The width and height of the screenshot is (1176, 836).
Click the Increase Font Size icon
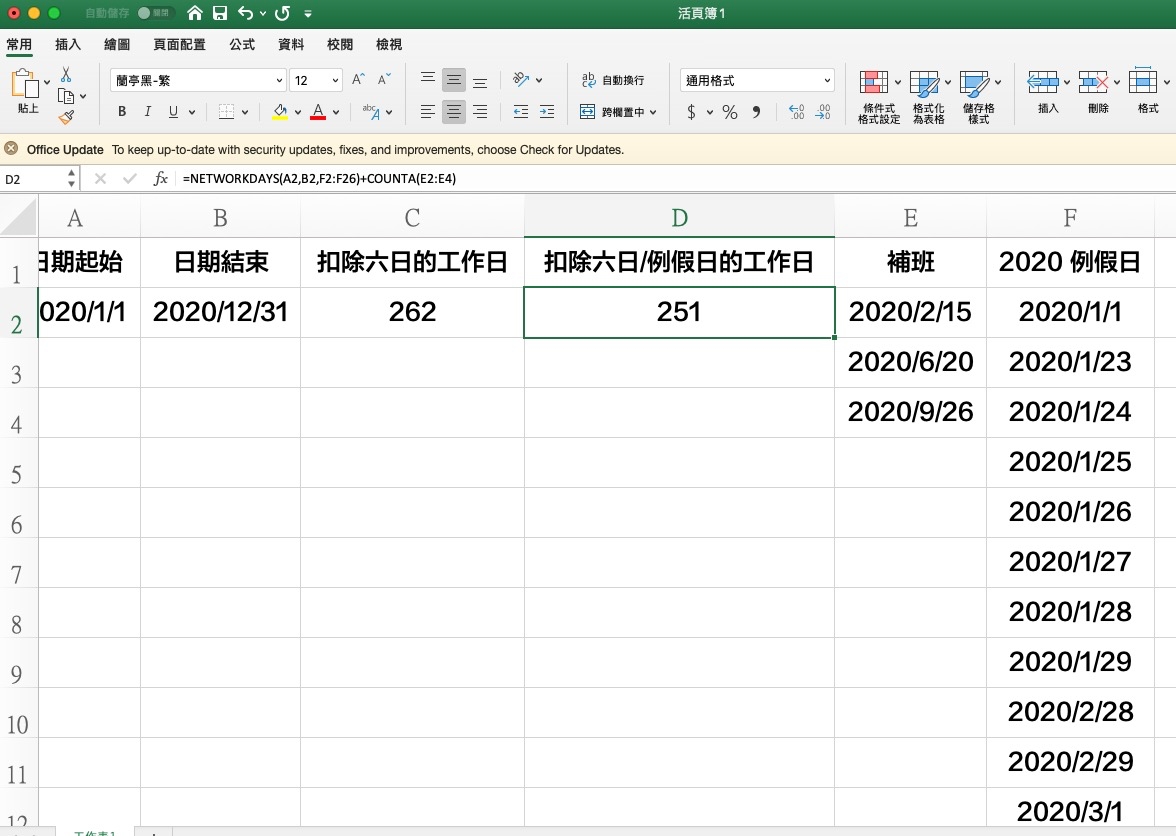click(x=358, y=80)
